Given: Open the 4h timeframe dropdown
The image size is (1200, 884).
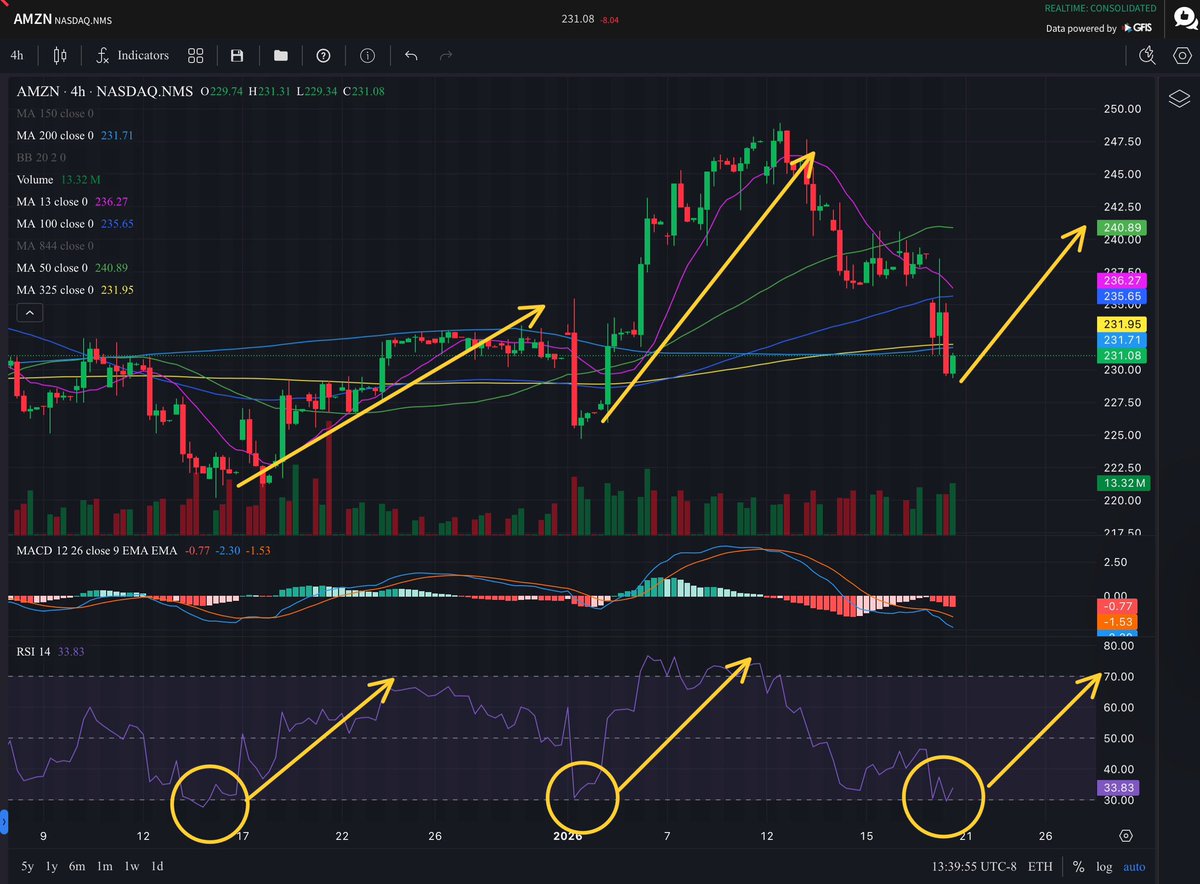Looking at the screenshot, I should [16, 56].
